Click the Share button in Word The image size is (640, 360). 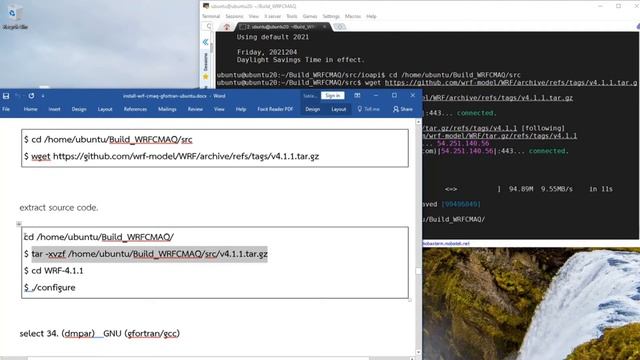403,109
